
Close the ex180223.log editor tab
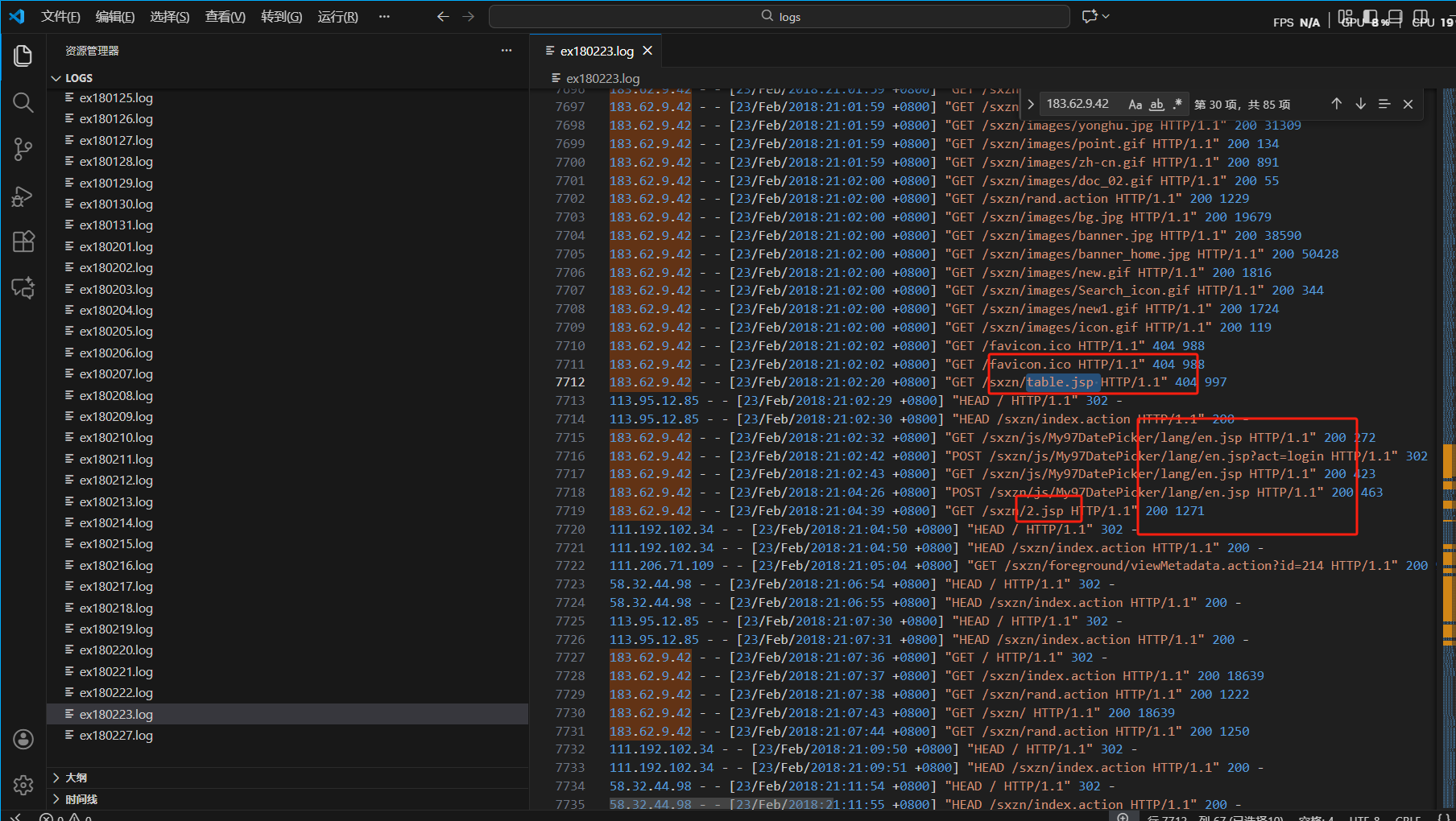click(x=647, y=51)
